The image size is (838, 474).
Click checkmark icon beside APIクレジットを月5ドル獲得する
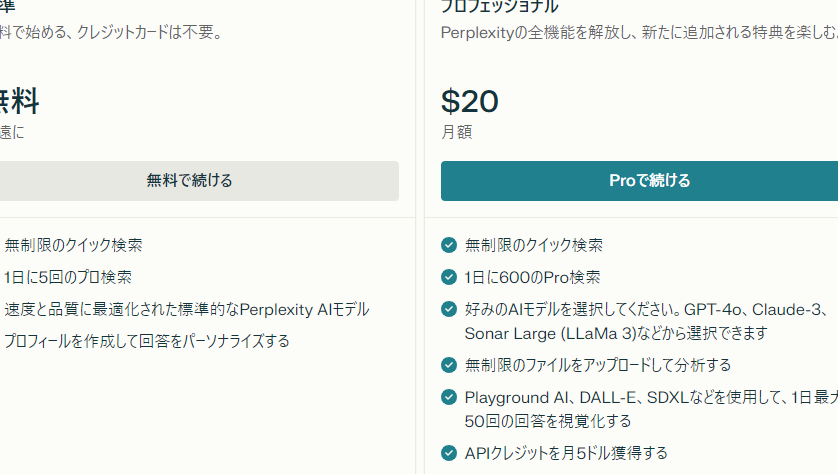(x=449, y=453)
